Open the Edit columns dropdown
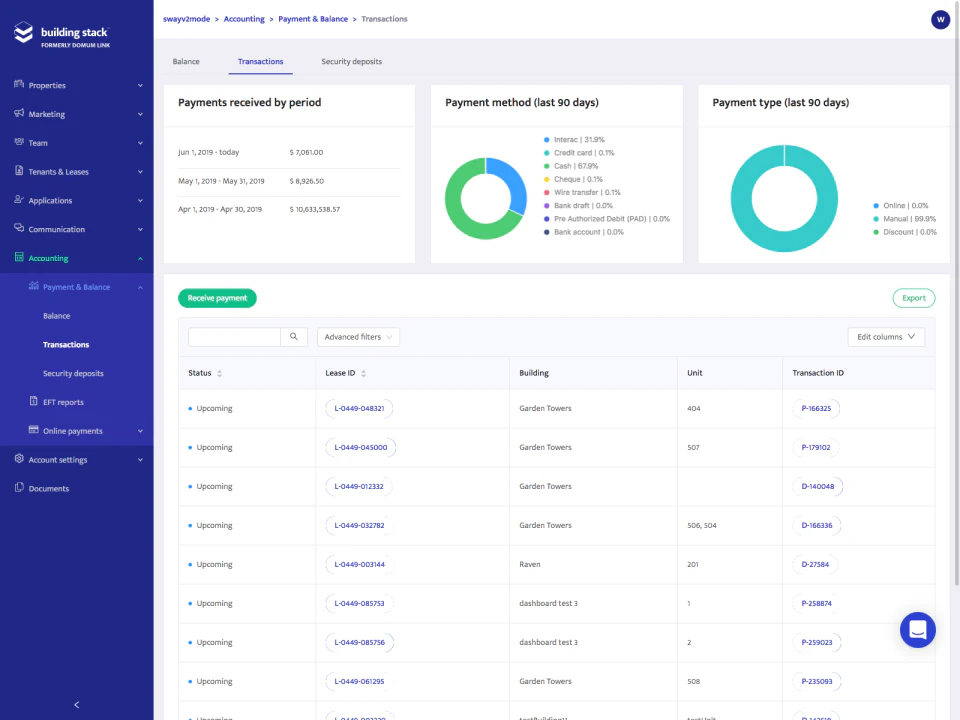The image size is (960, 720). [885, 337]
